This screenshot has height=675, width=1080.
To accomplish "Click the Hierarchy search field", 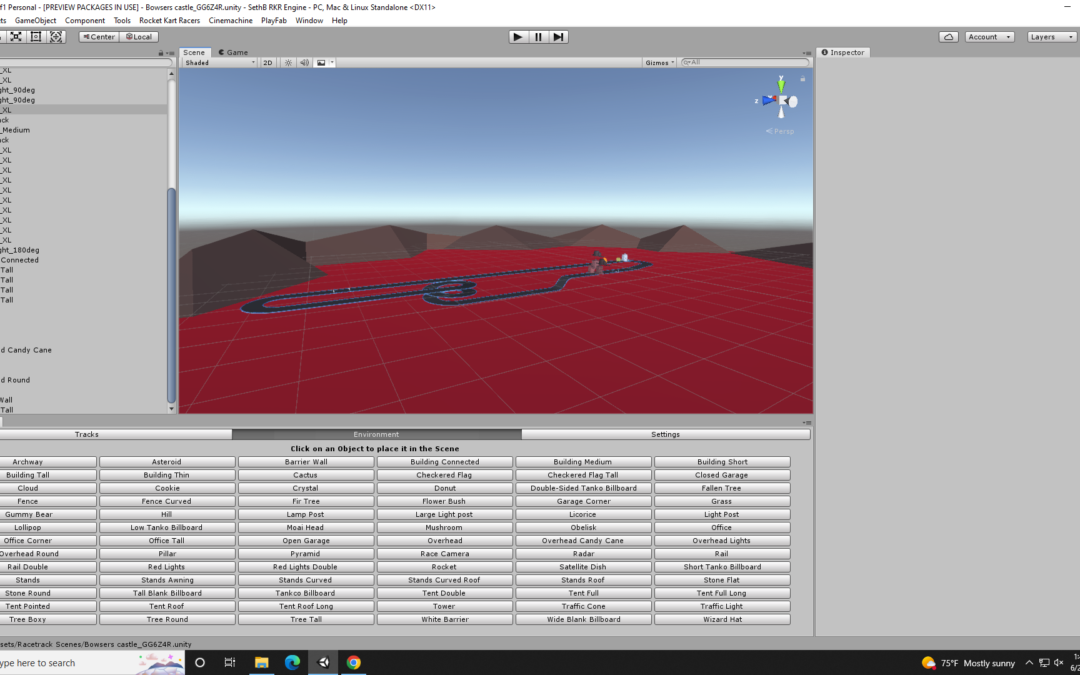I will pos(85,63).
